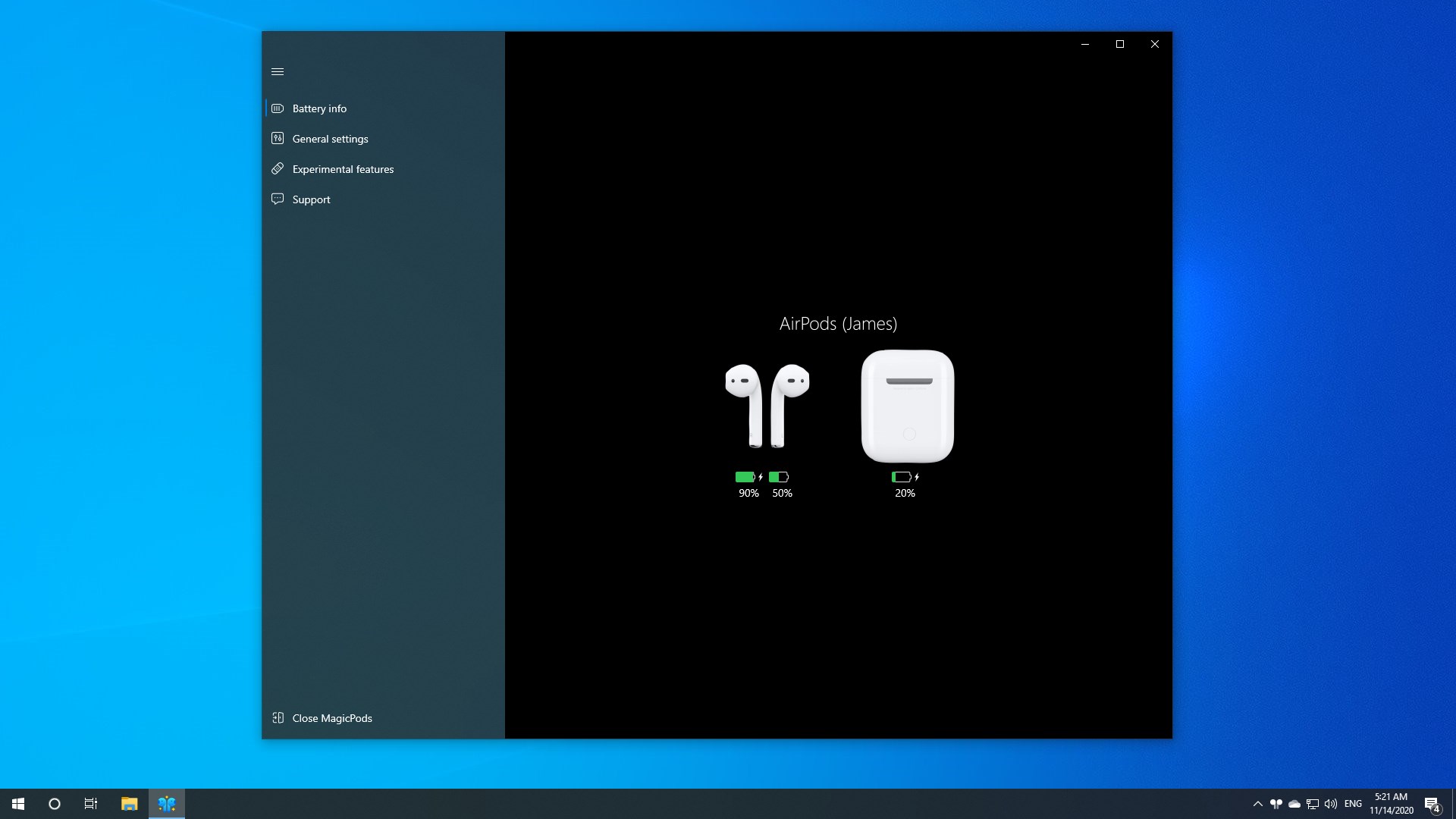1456x819 pixels.
Task: Open MagicPods from the taskbar icon
Action: (x=166, y=803)
